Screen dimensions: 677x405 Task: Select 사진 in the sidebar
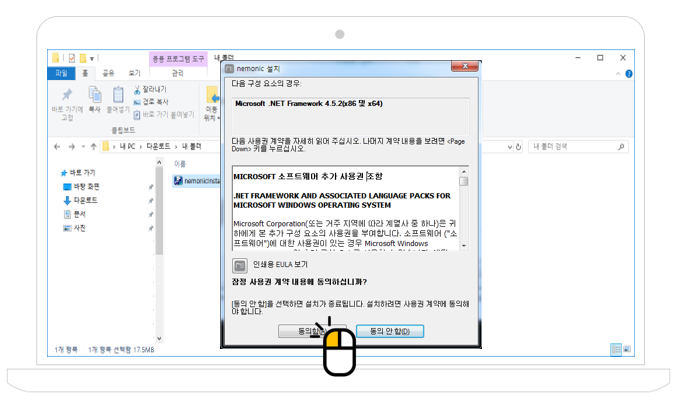[x=75, y=228]
